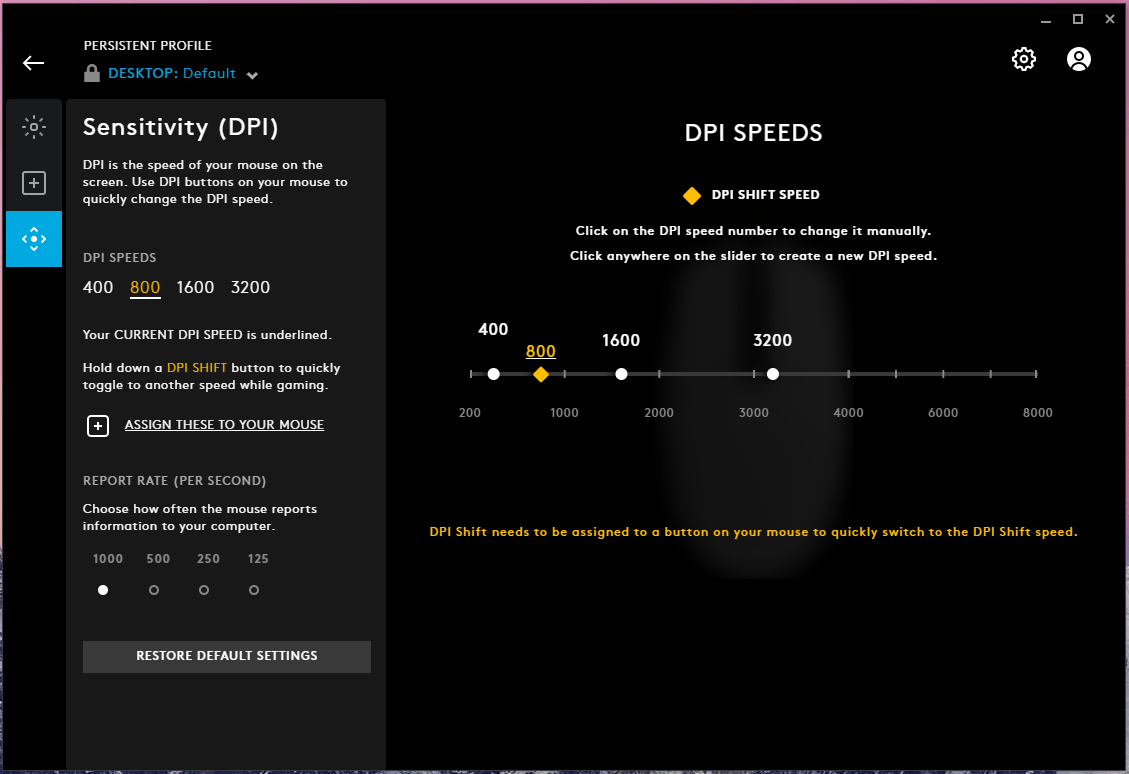Edit the yellow 800 value above slider
1129x774 pixels.
541,351
